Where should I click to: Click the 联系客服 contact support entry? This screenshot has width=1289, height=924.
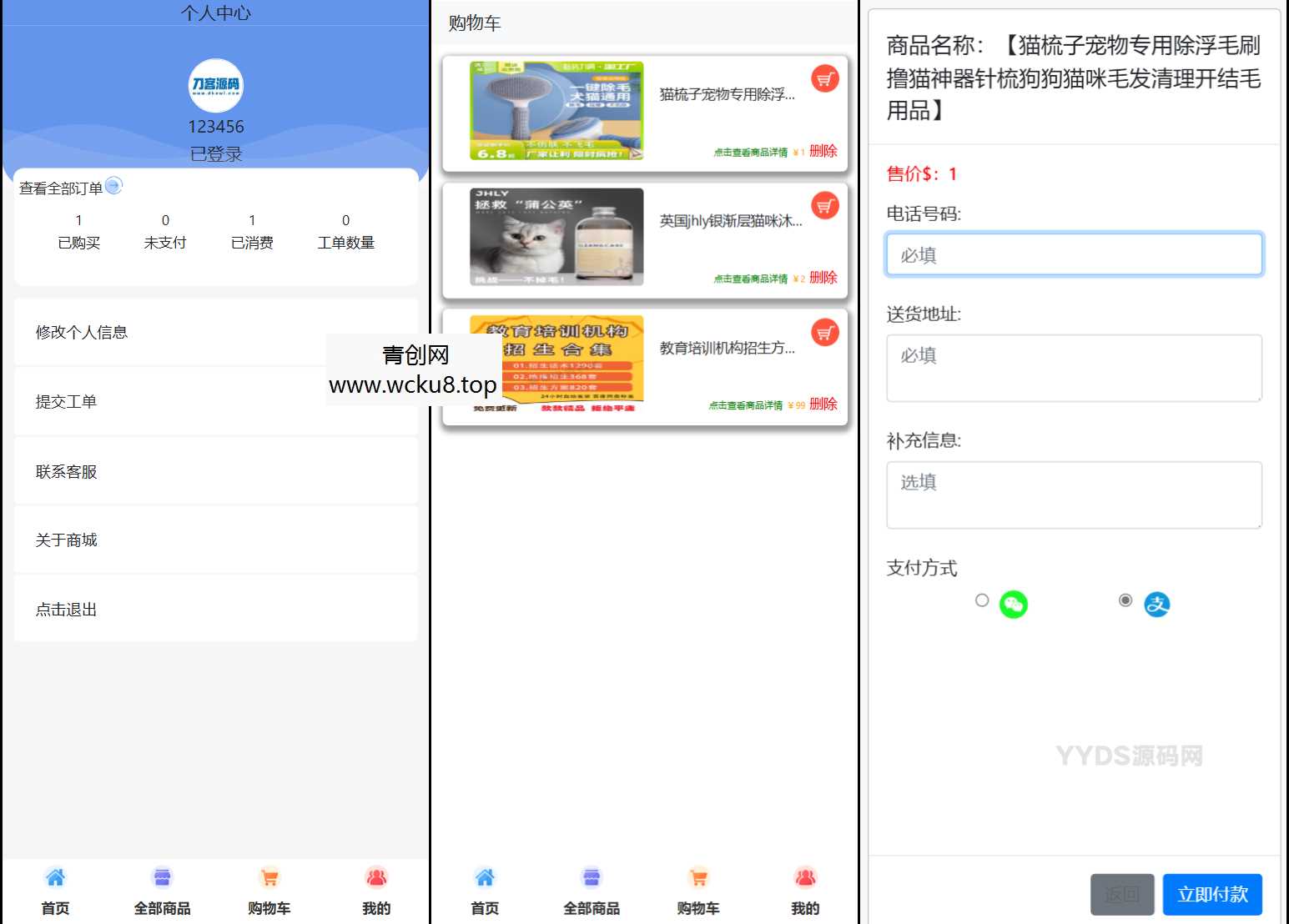click(66, 470)
